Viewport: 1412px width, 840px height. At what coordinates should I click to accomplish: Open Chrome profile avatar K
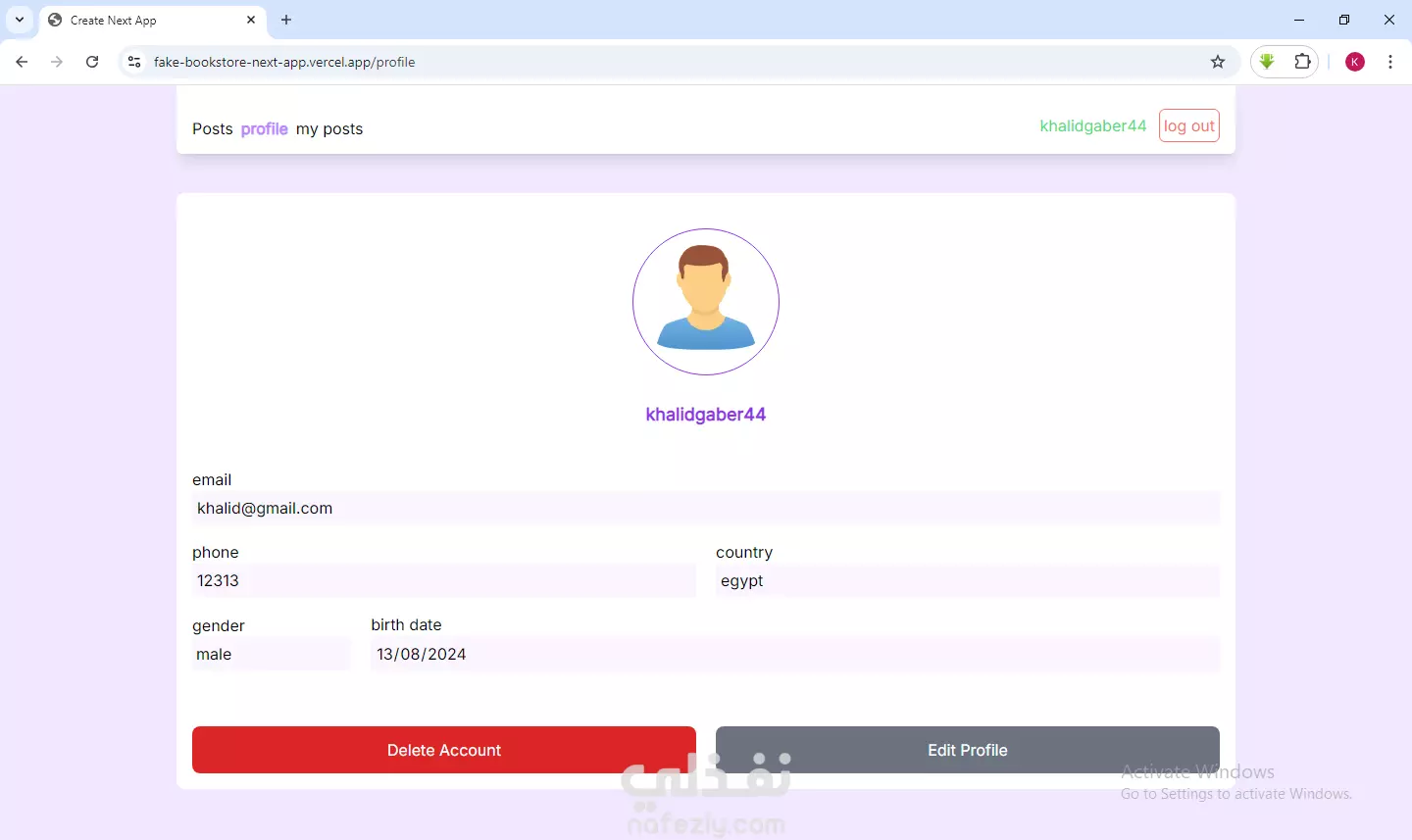[1355, 62]
